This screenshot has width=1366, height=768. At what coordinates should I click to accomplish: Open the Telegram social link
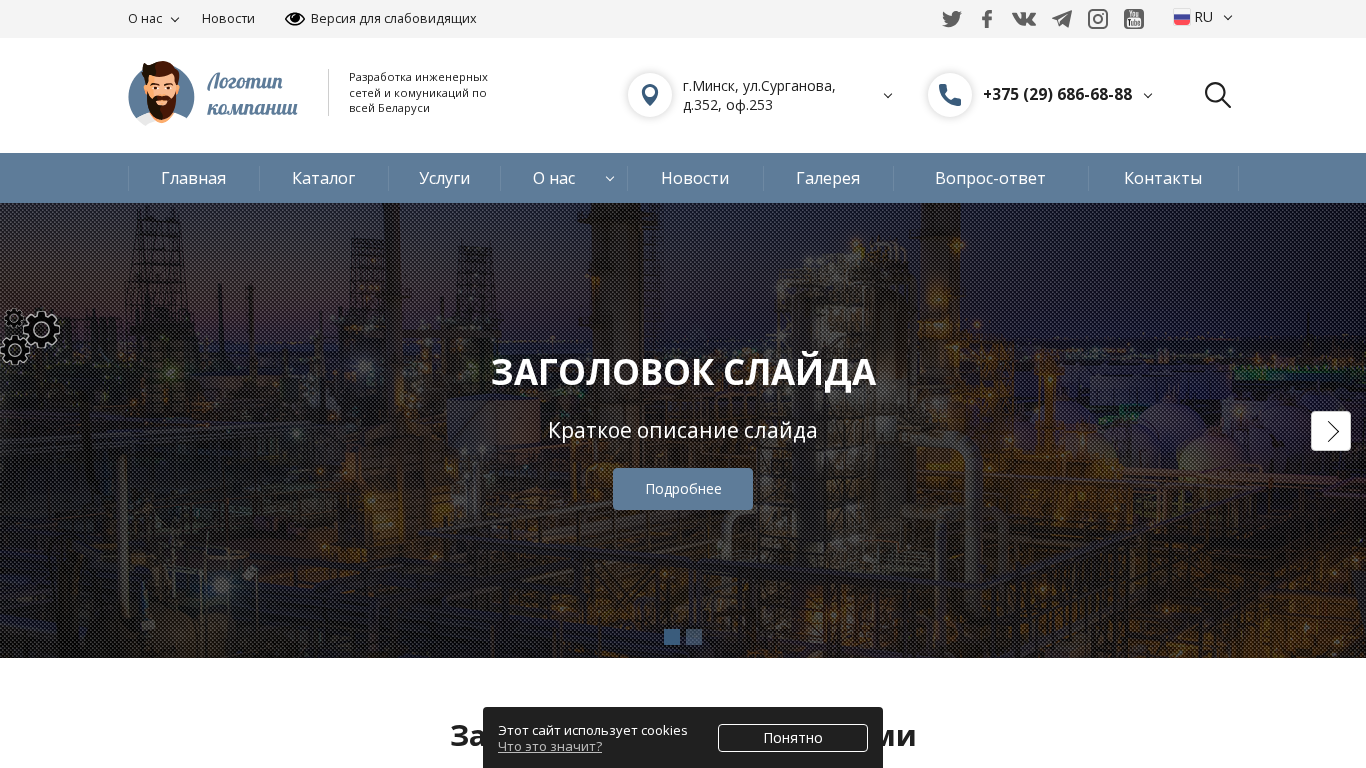click(x=1062, y=19)
